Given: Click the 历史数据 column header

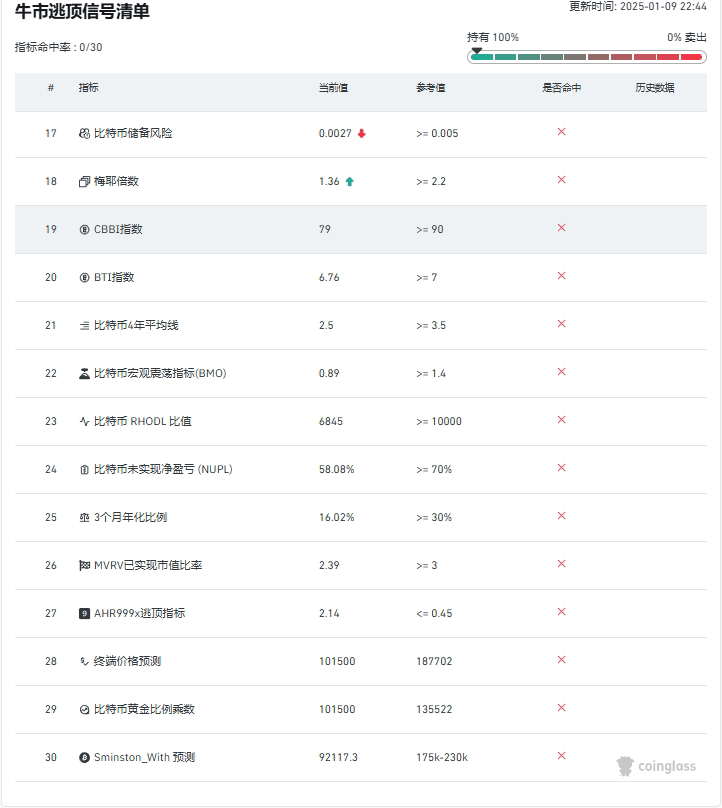Looking at the screenshot, I should point(655,88).
